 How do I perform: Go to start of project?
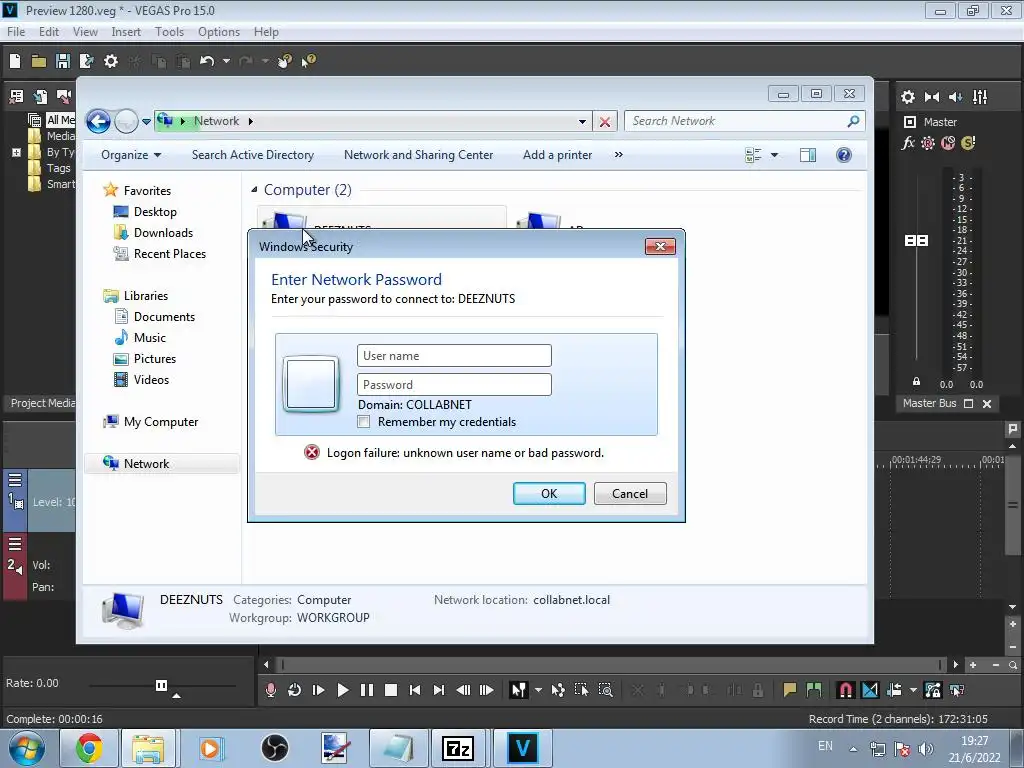tap(415, 690)
